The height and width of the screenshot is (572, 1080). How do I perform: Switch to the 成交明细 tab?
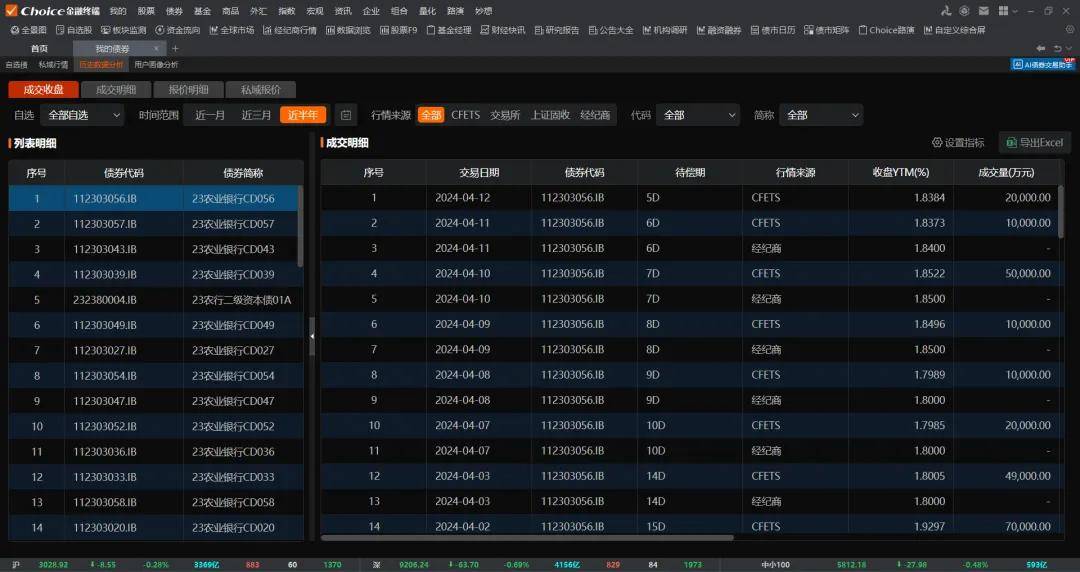pyautogui.click(x=116, y=90)
